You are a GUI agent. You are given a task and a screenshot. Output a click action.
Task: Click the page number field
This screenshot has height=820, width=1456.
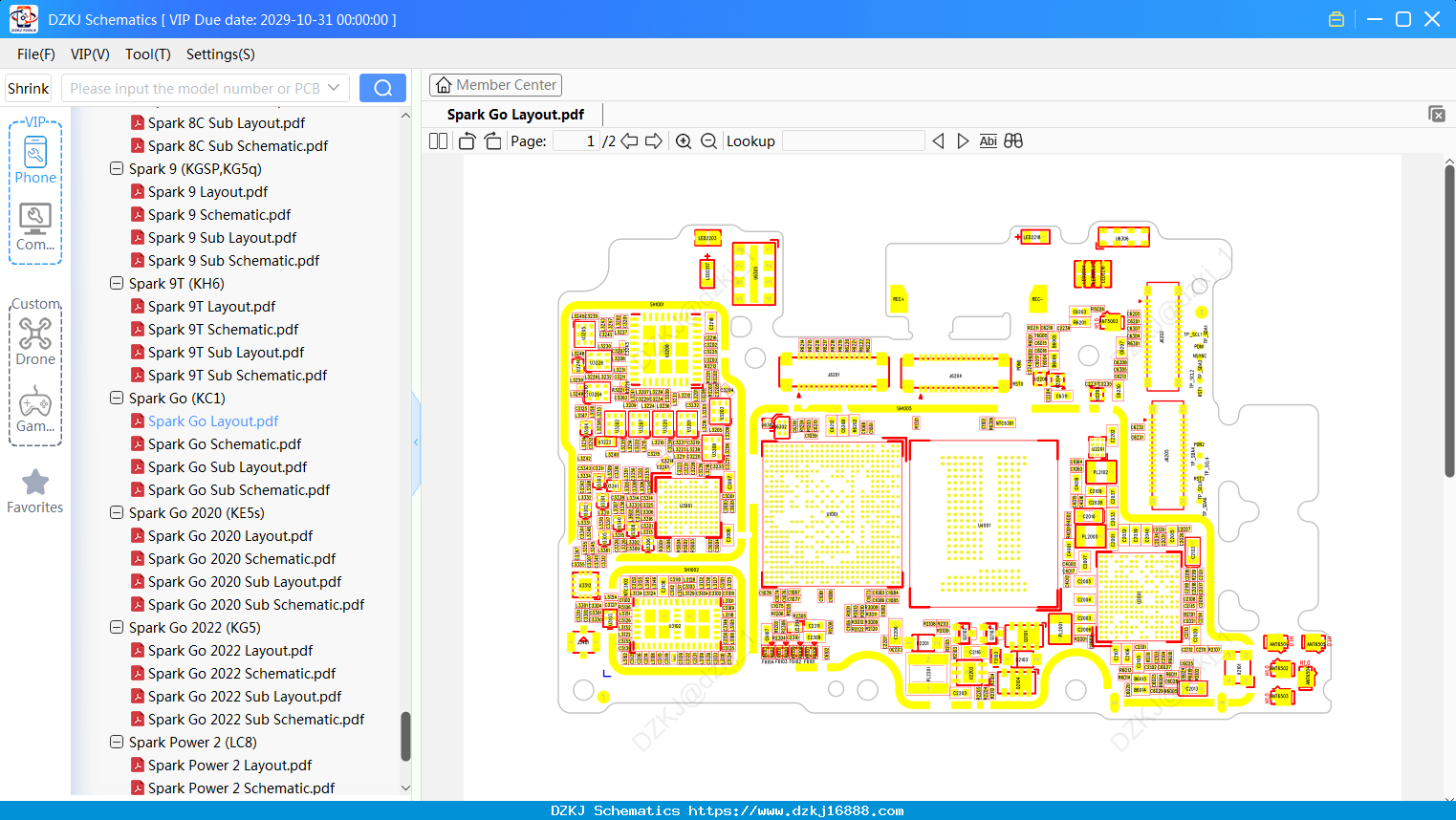tap(576, 141)
